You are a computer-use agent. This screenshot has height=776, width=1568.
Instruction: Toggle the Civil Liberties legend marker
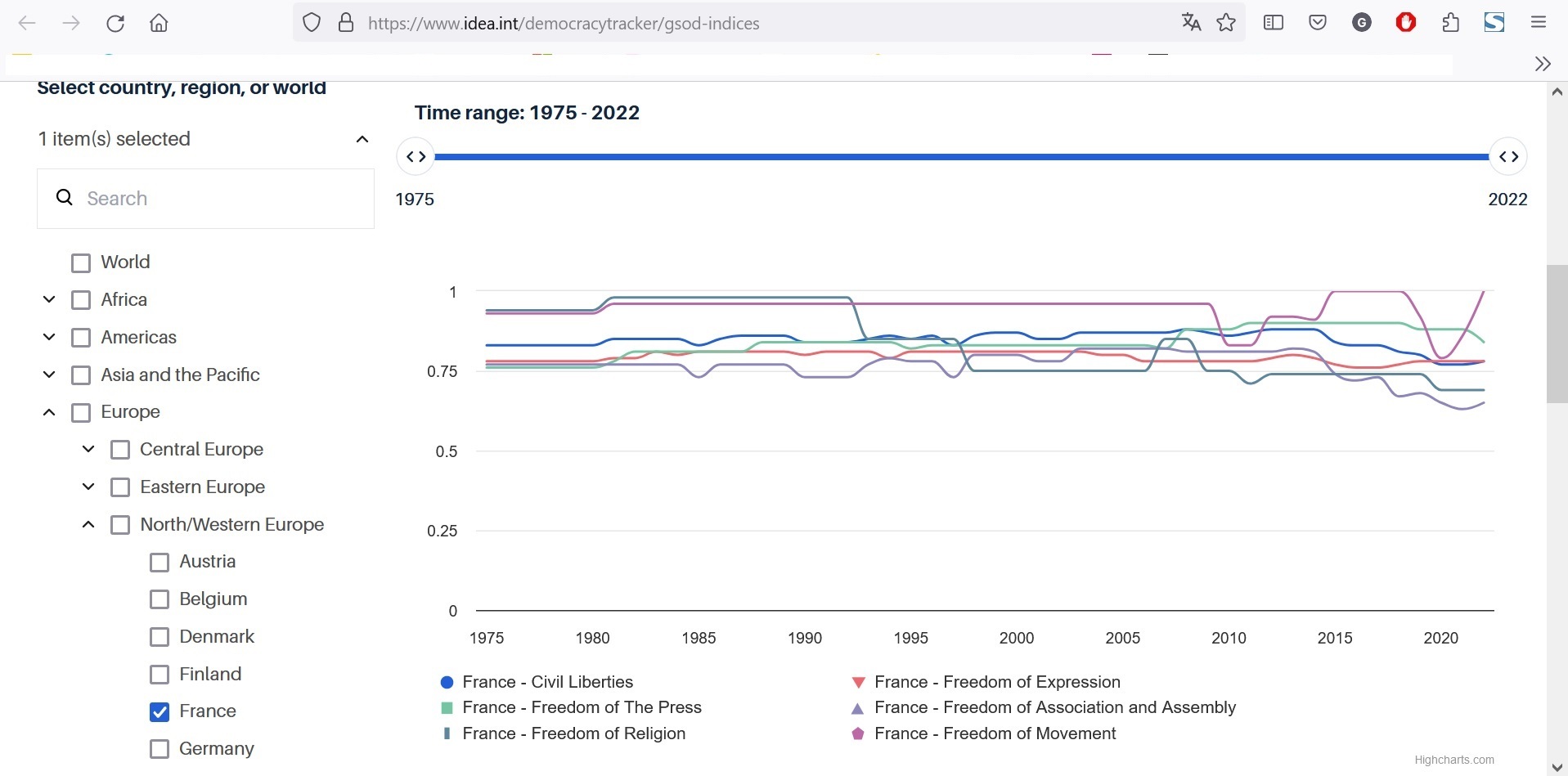[x=447, y=682]
